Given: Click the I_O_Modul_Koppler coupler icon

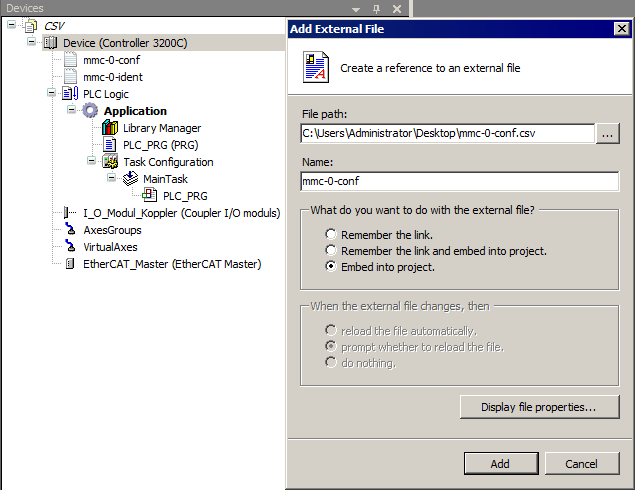Looking at the screenshot, I should (70, 212).
